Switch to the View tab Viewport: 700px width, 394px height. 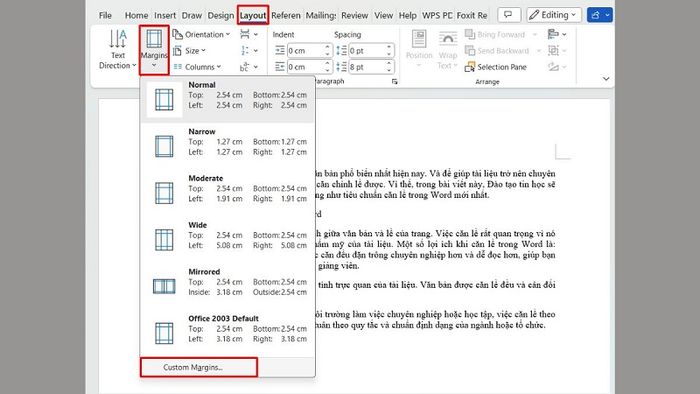tap(383, 15)
